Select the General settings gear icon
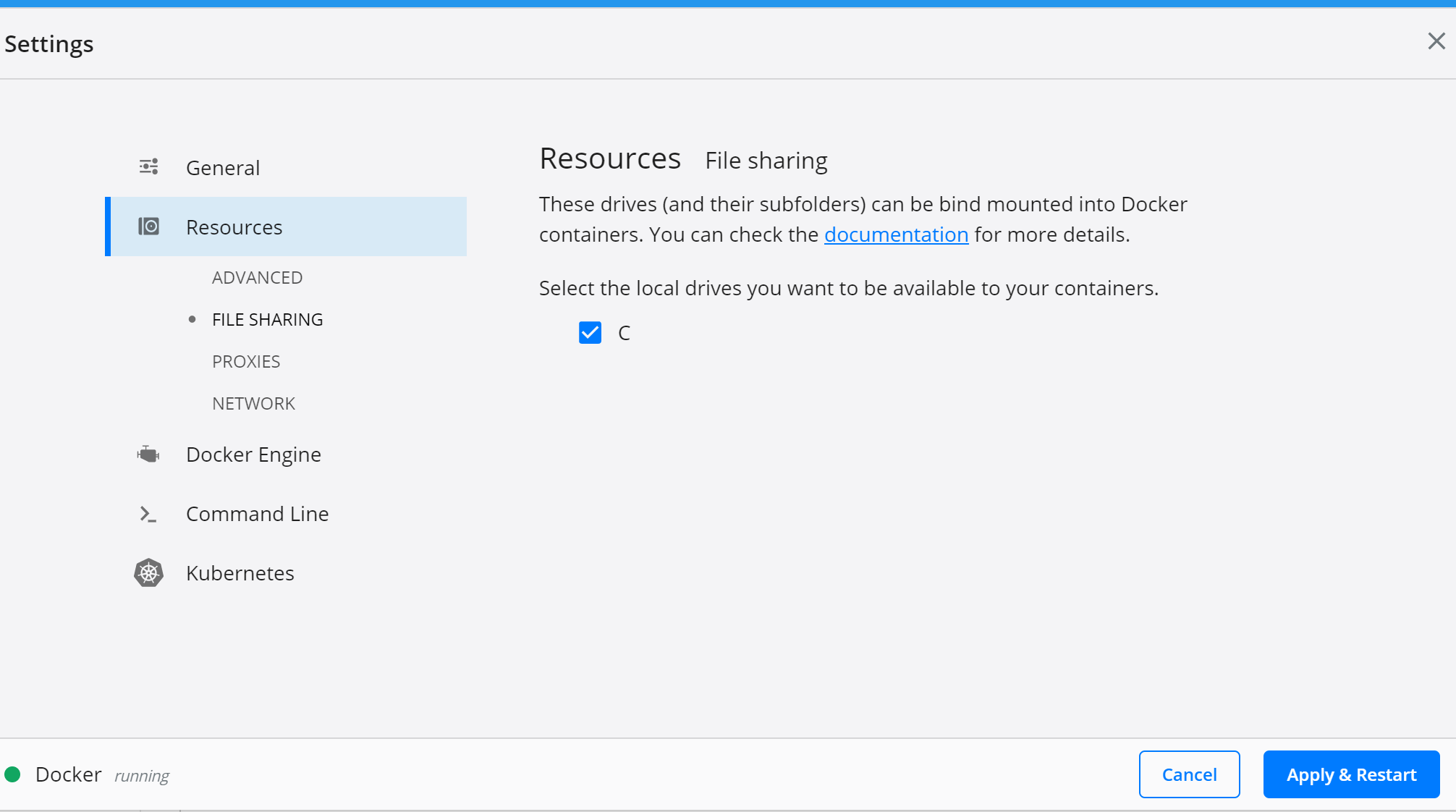Image resolution: width=1456 pixels, height=812 pixels. (x=148, y=166)
